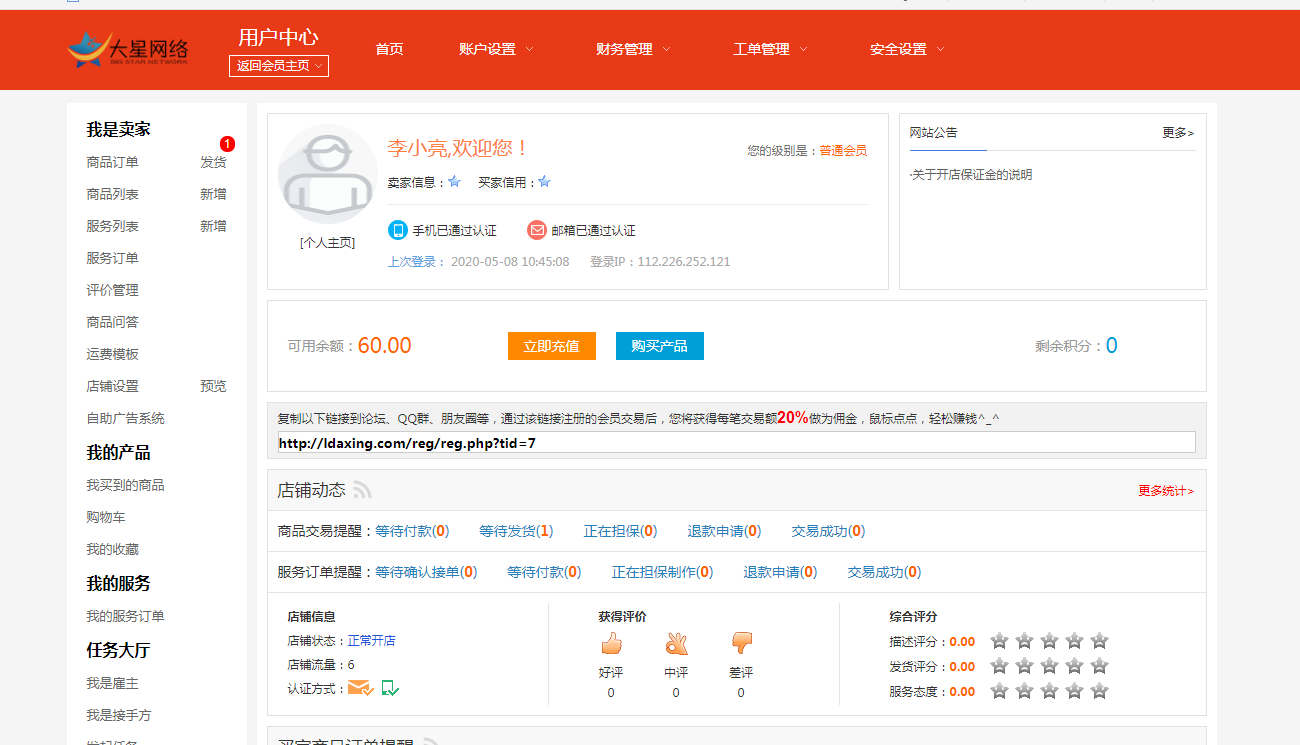Open 我是雇主 in 任务大厅
The height and width of the screenshot is (745, 1300).
(x=112, y=683)
